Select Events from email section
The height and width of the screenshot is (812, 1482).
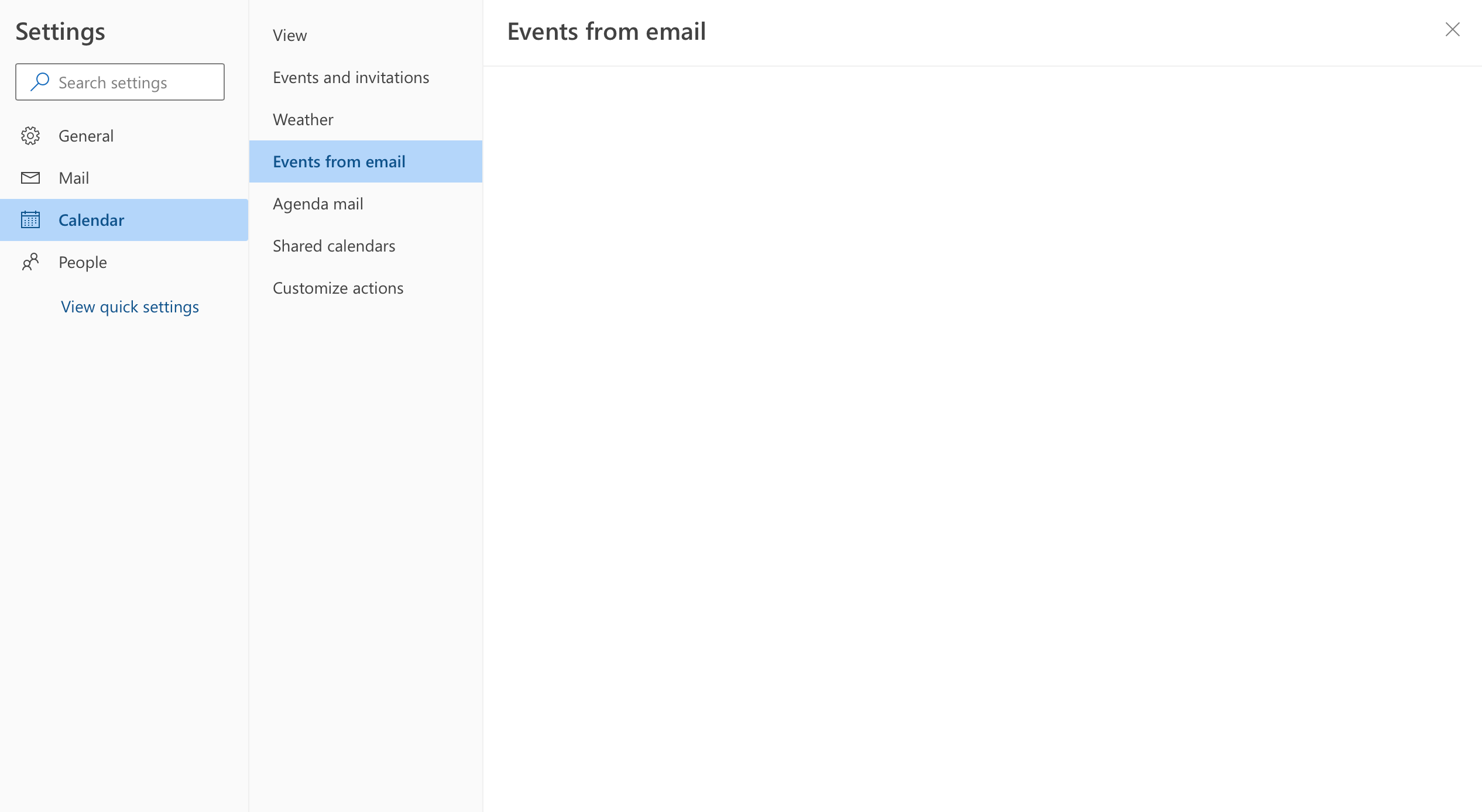pyautogui.click(x=366, y=161)
